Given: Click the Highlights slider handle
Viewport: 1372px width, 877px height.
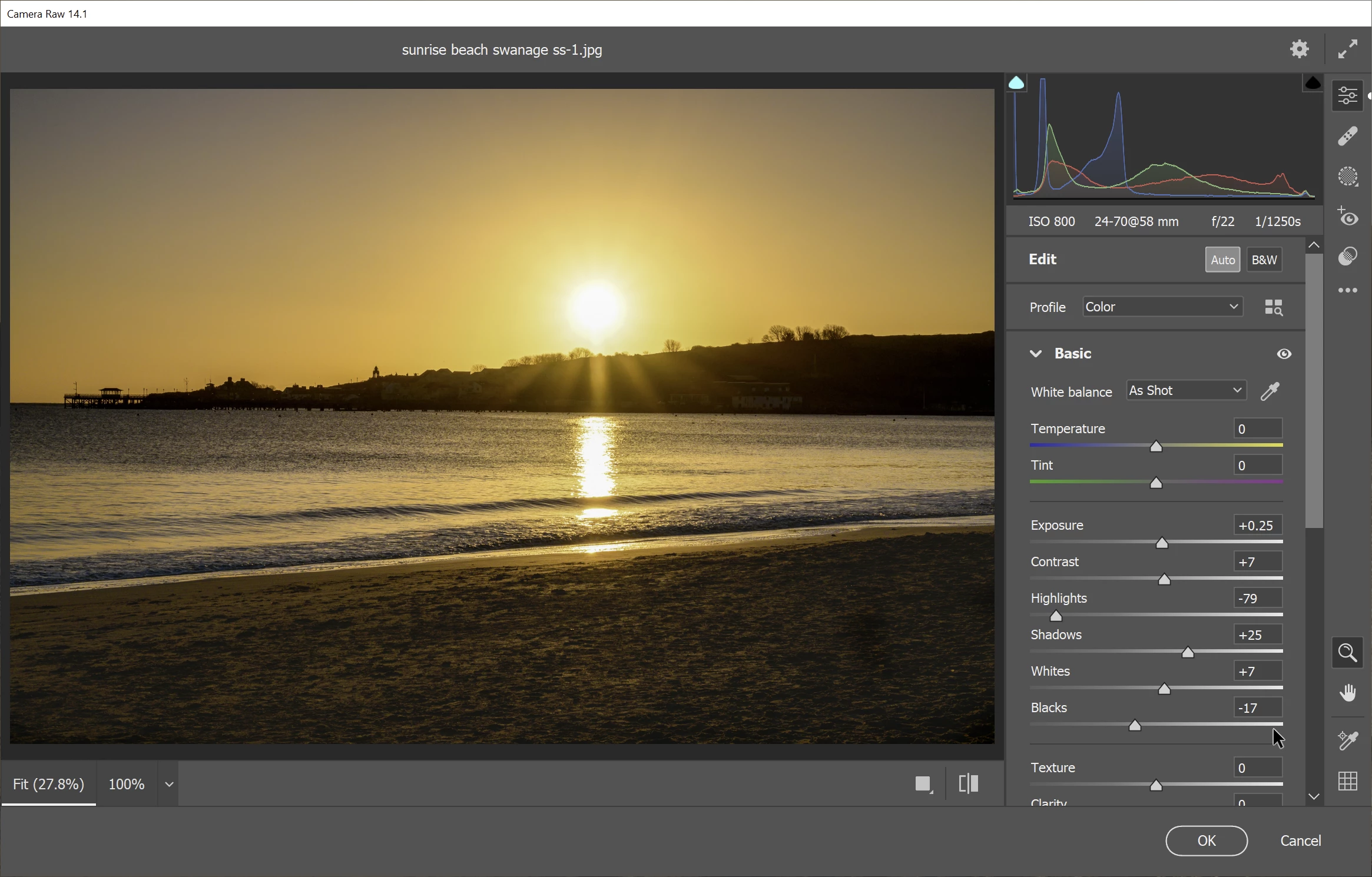Looking at the screenshot, I should (1056, 616).
